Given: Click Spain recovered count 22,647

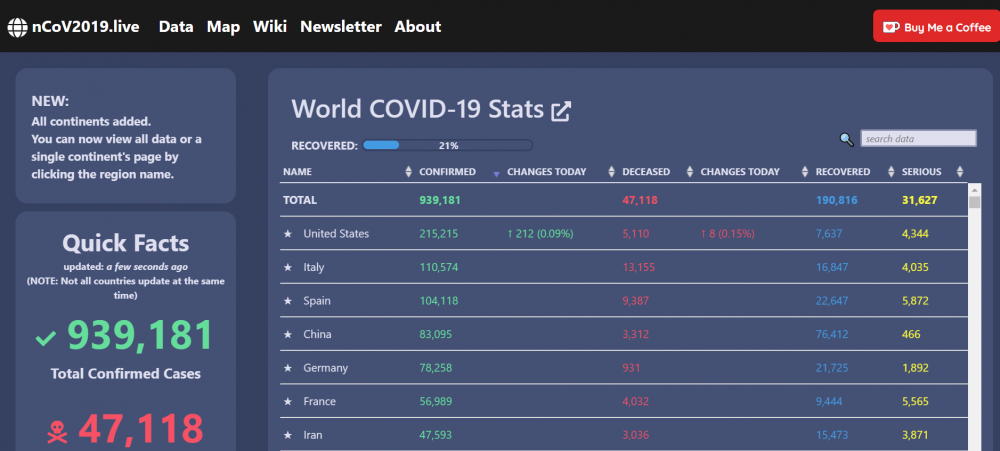Looking at the screenshot, I should click(832, 300).
